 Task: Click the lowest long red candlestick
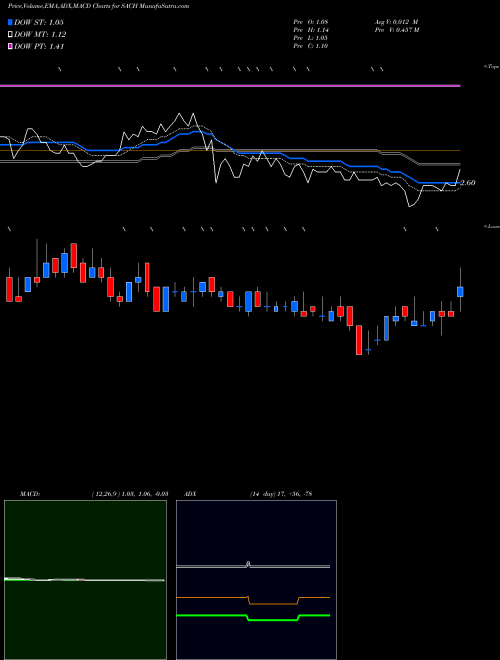[x=359, y=340]
